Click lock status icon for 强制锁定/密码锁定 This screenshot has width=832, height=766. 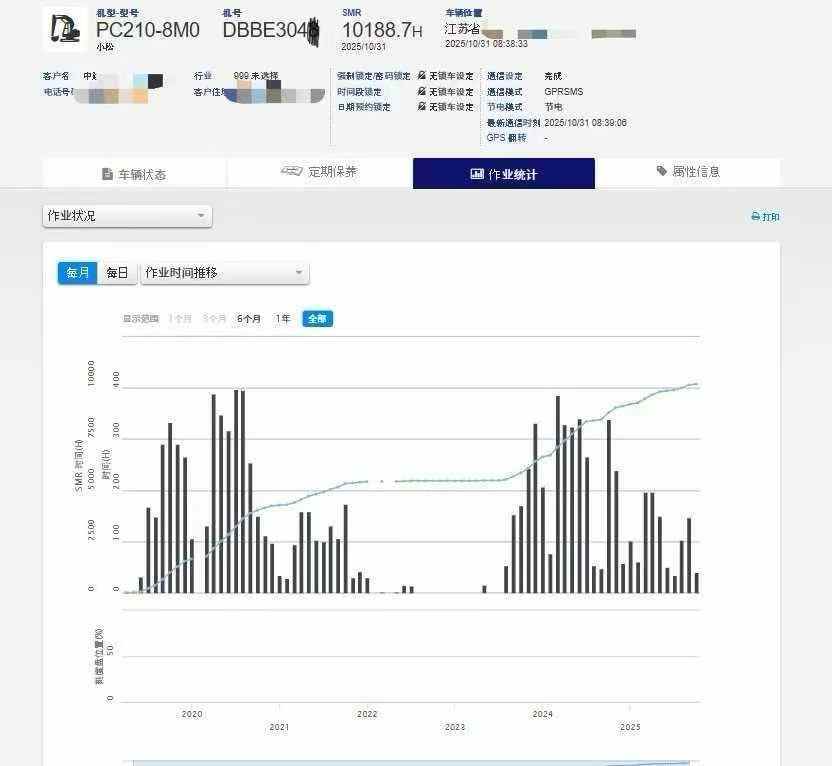click(422, 76)
